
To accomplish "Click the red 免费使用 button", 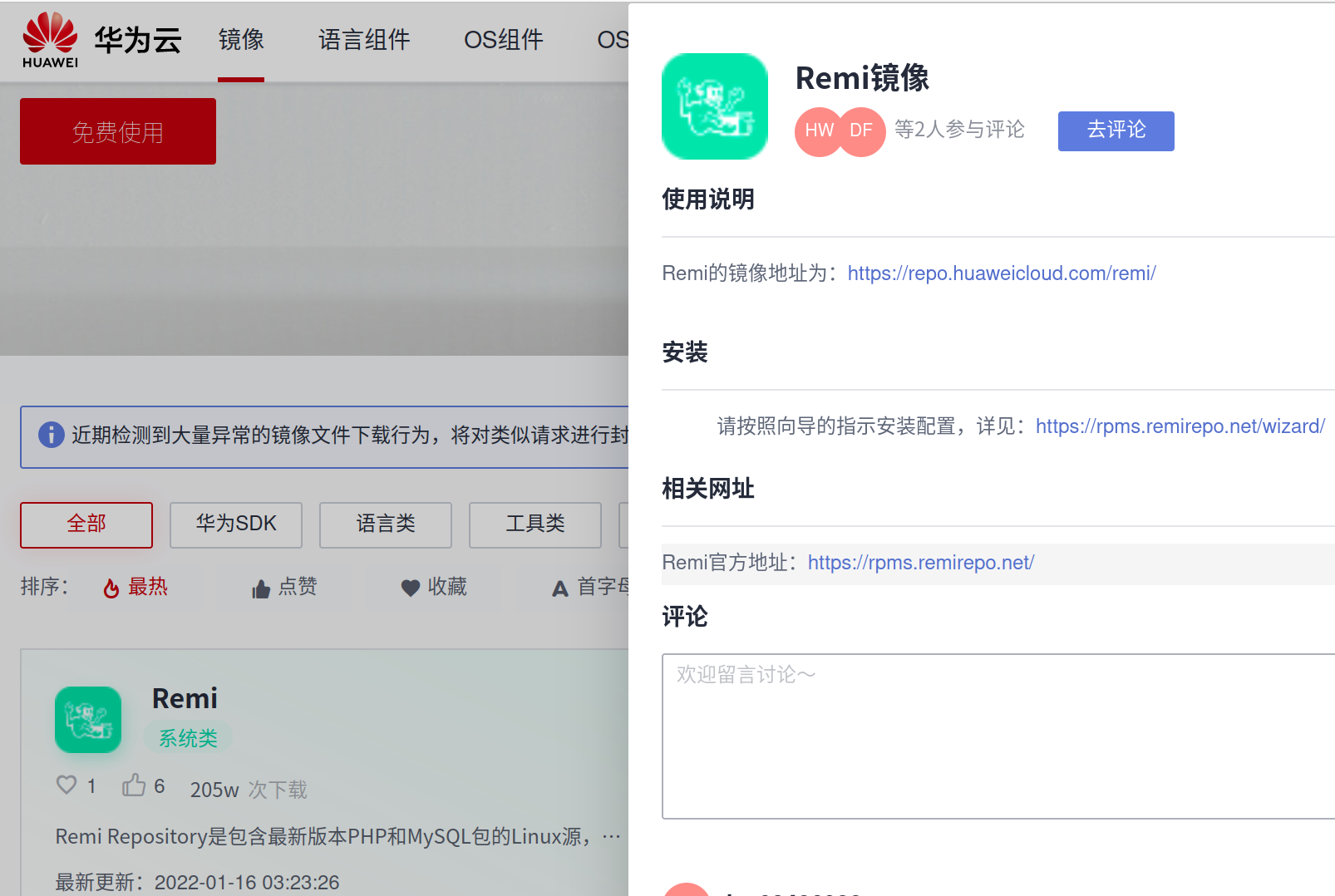I will [118, 131].
